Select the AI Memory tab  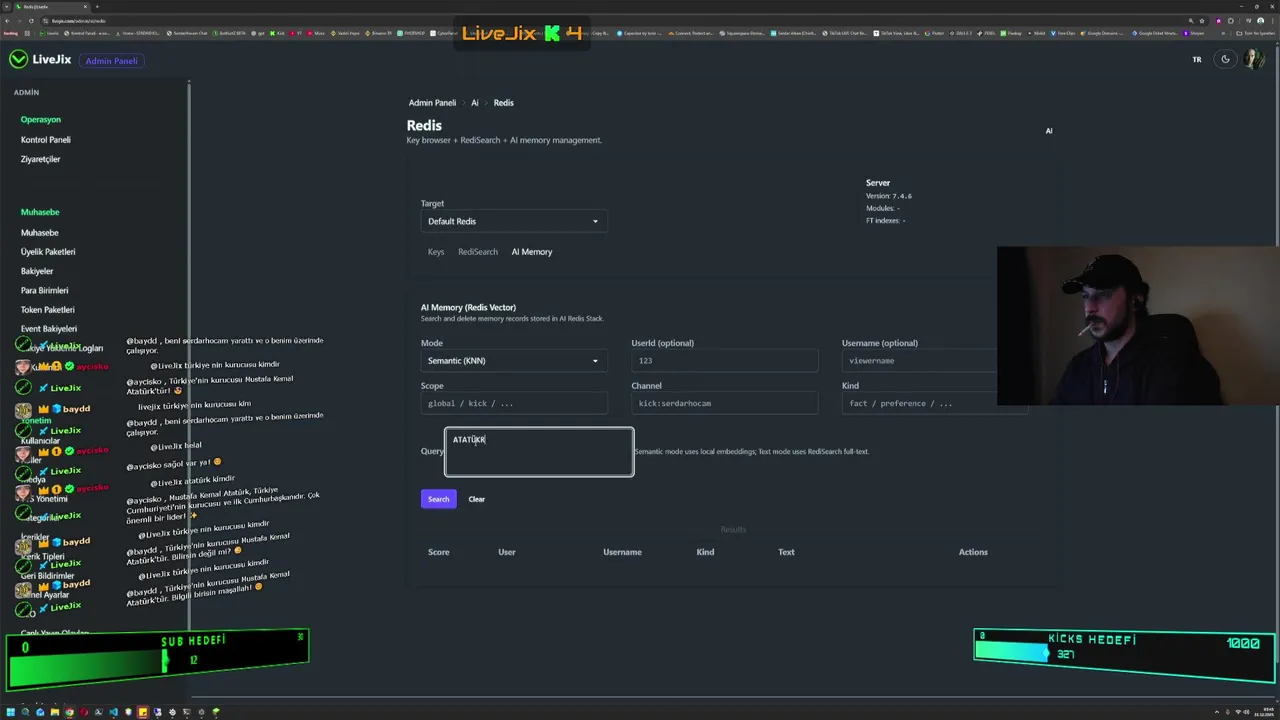532,252
